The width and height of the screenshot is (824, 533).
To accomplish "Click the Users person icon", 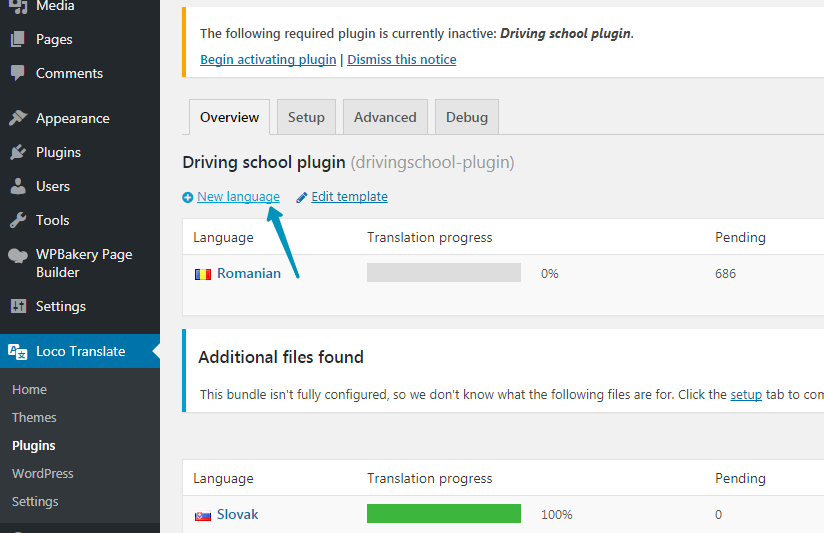I will coord(17,186).
